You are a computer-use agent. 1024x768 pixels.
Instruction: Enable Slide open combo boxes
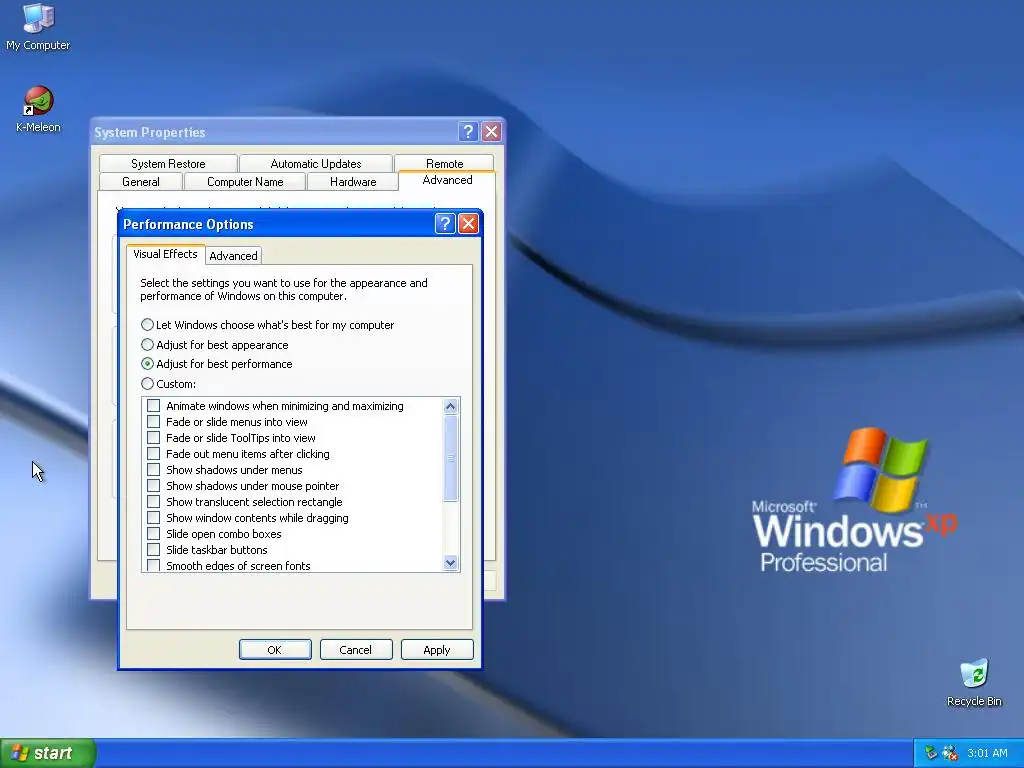(153, 534)
